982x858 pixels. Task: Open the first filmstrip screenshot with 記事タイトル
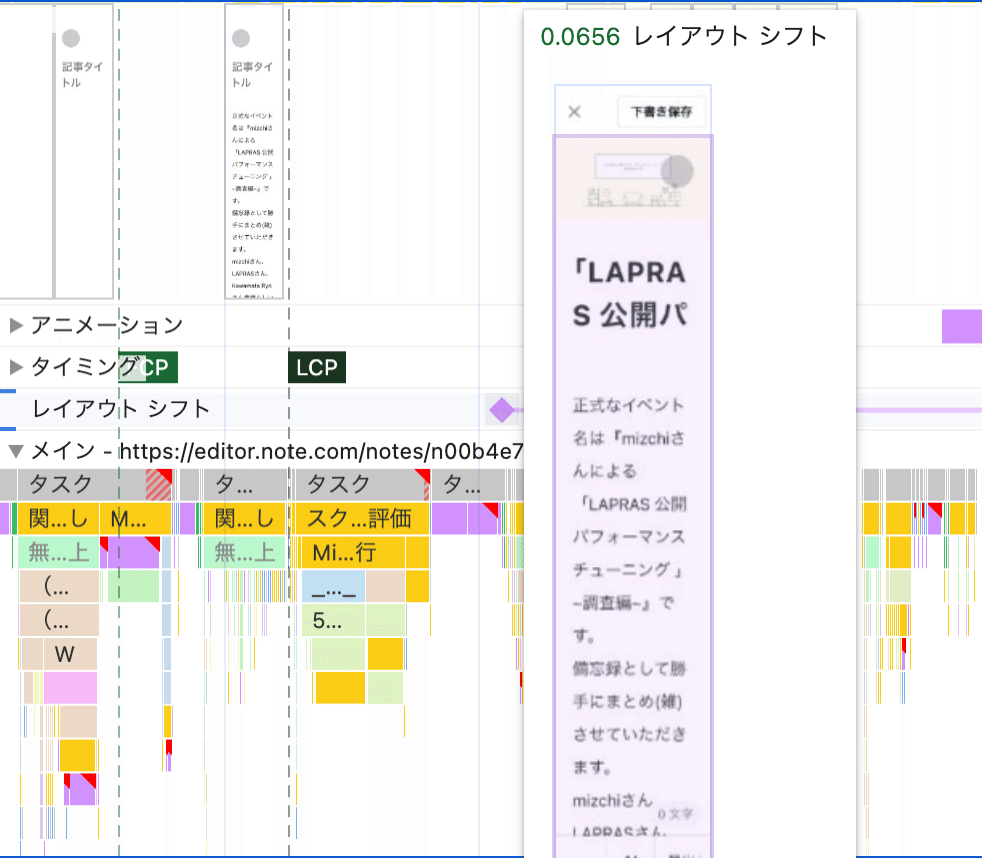pos(84,150)
